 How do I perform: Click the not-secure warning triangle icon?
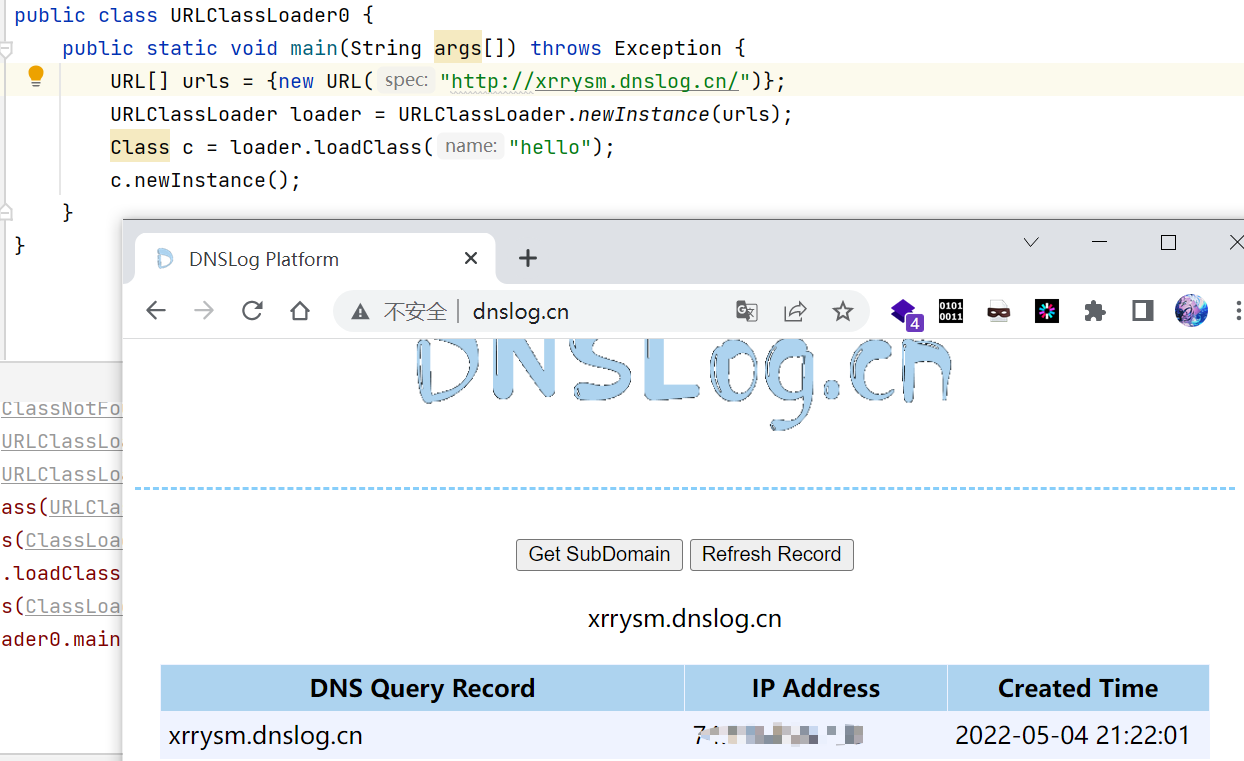tap(361, 312)
